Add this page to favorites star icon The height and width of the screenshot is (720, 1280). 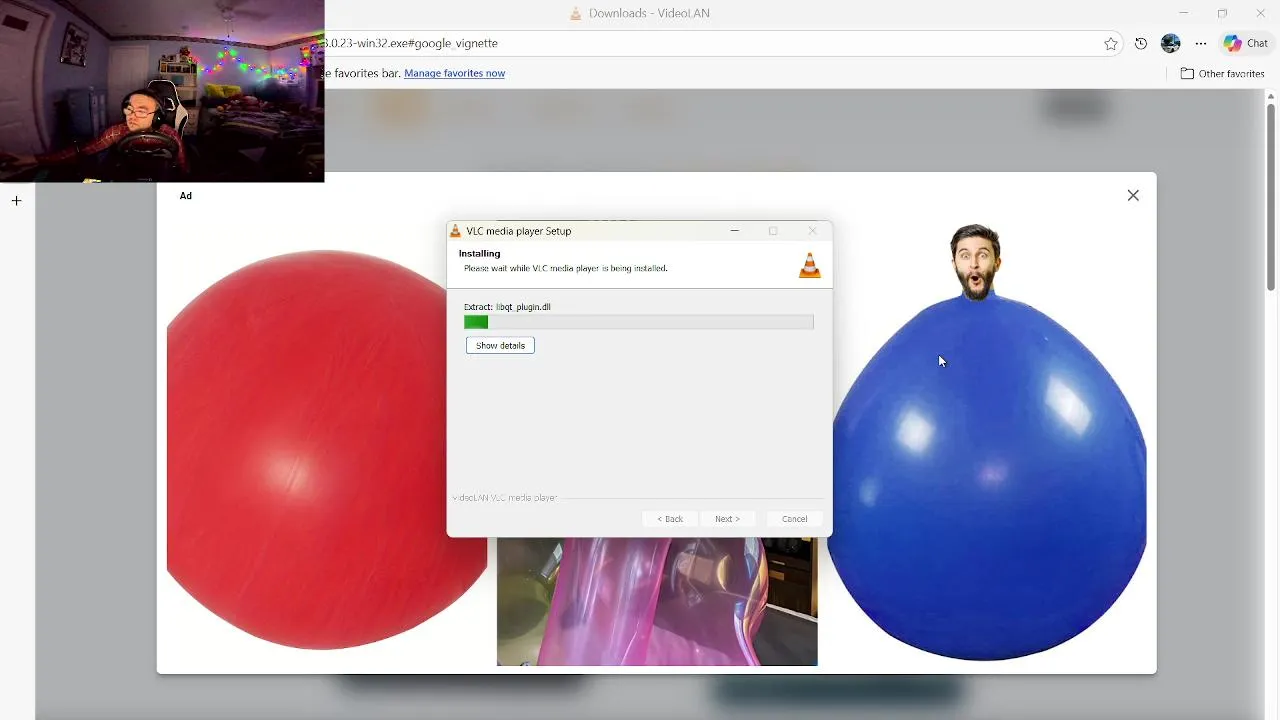click(1111, 44)
